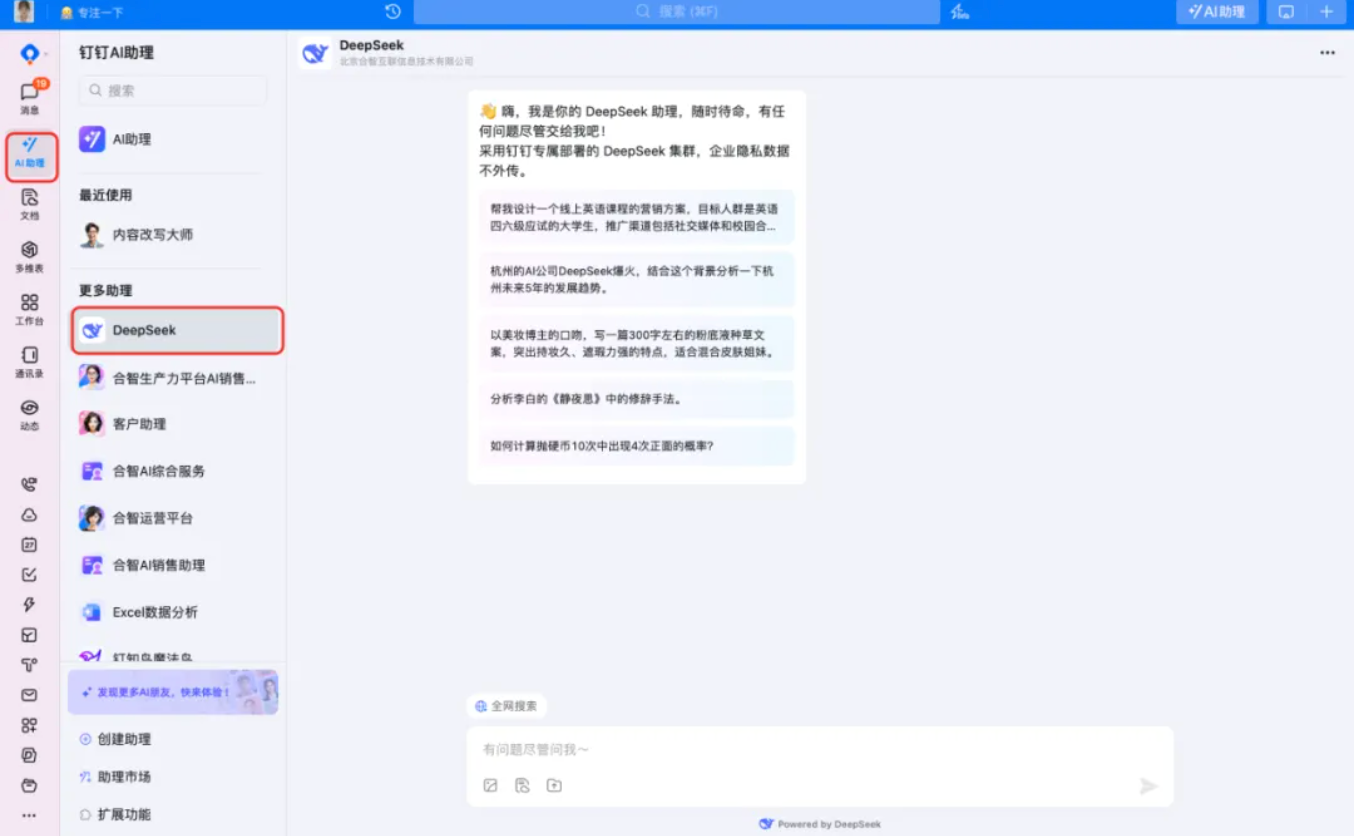Select 客户助理 assistant
This screenshot has height=836, width=1358.
[x=173, y=424]
